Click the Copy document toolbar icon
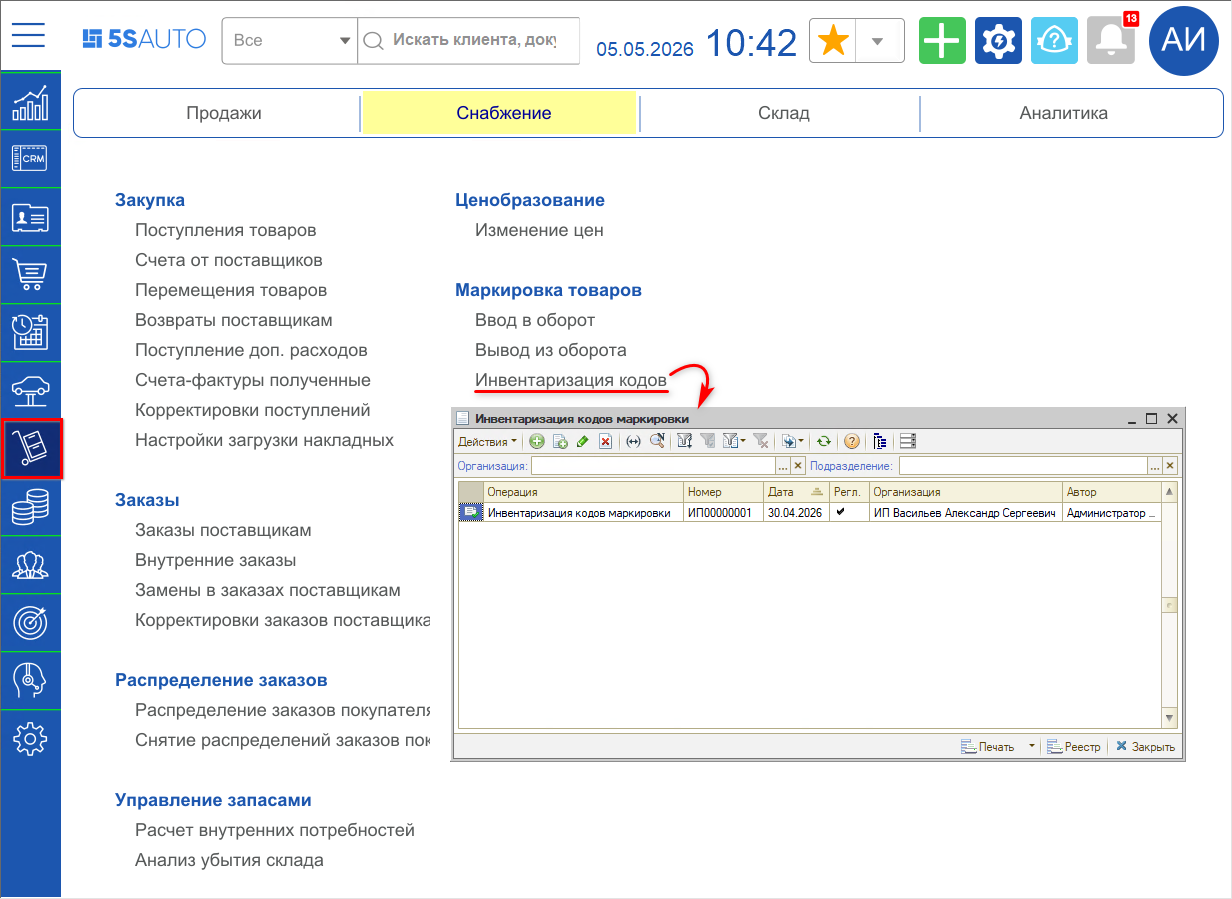The image size is (1232, 899). point(560,441)
